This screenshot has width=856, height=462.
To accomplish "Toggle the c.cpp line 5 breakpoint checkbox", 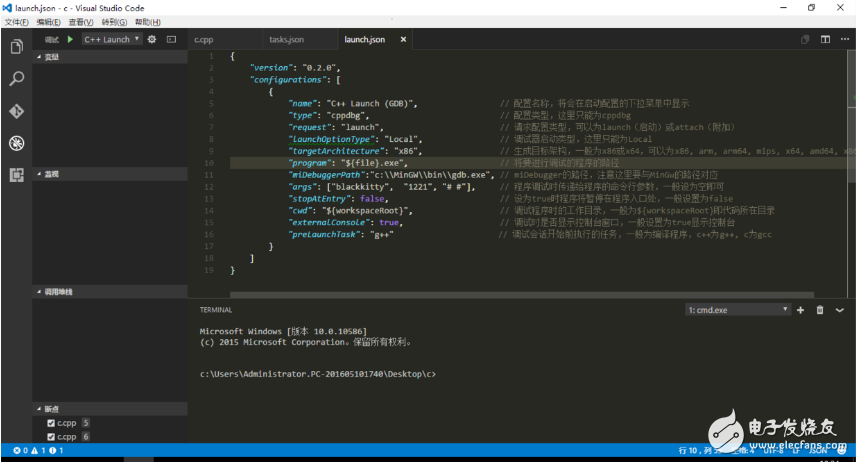I will pyautogui.click(x=51, y=423).
